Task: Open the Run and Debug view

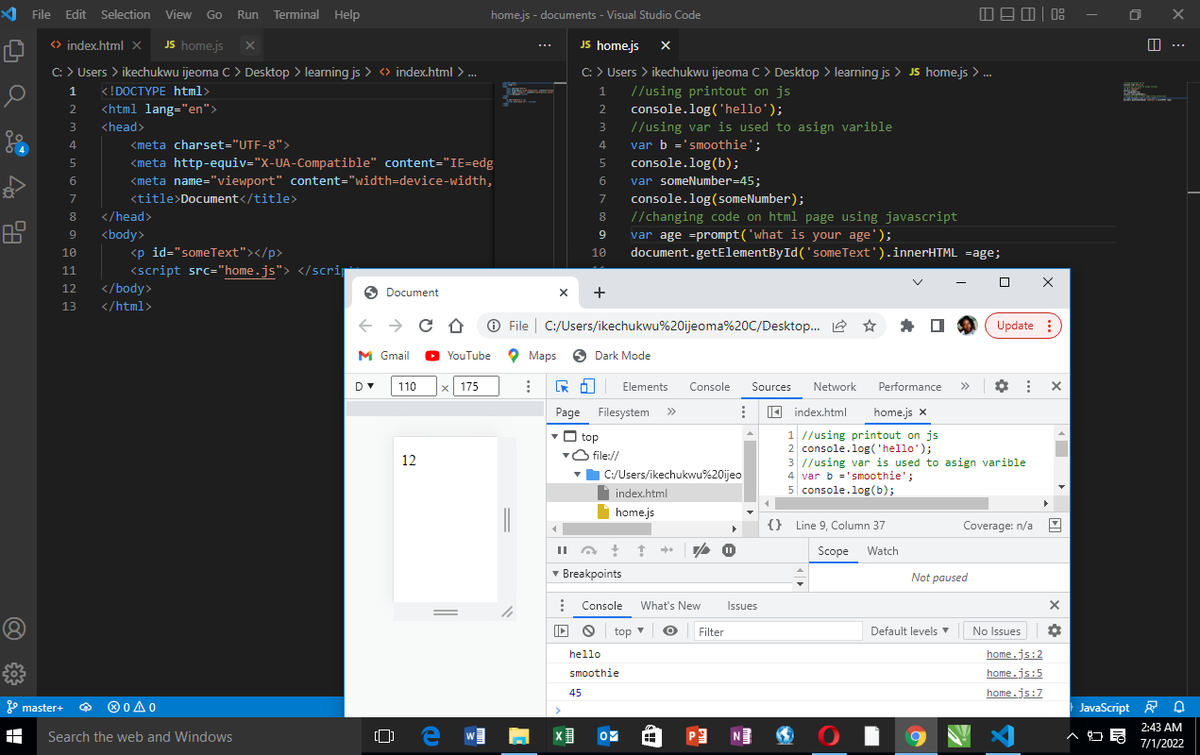Action: coord(15,188)
